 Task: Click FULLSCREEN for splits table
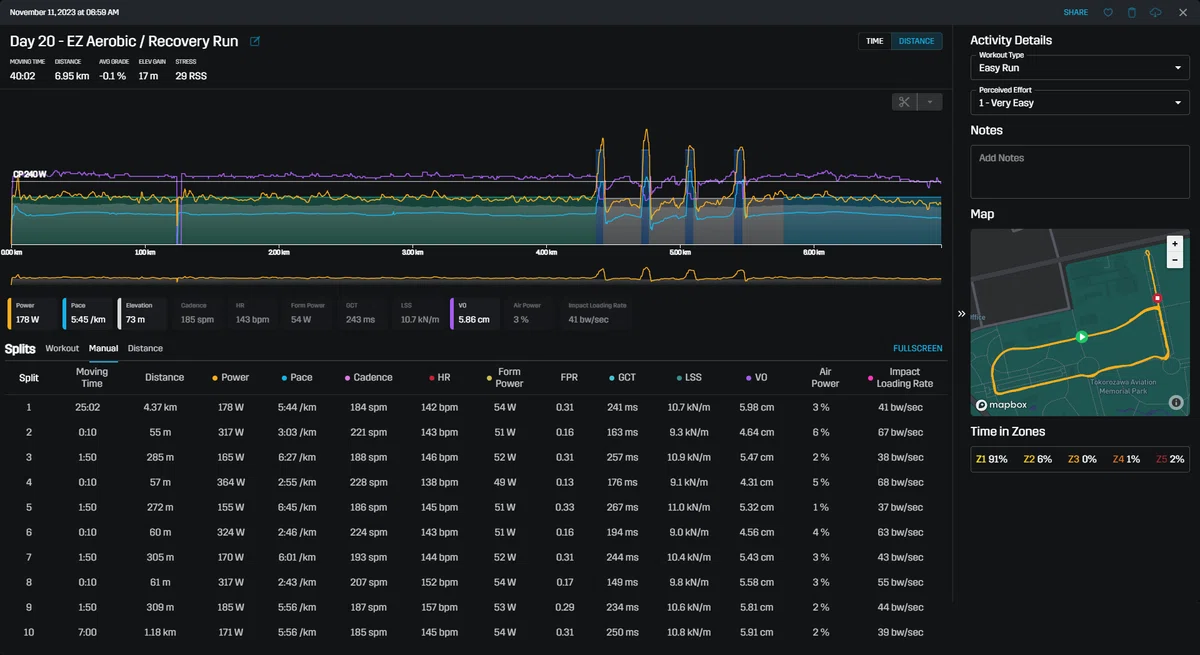click(917, 348)
